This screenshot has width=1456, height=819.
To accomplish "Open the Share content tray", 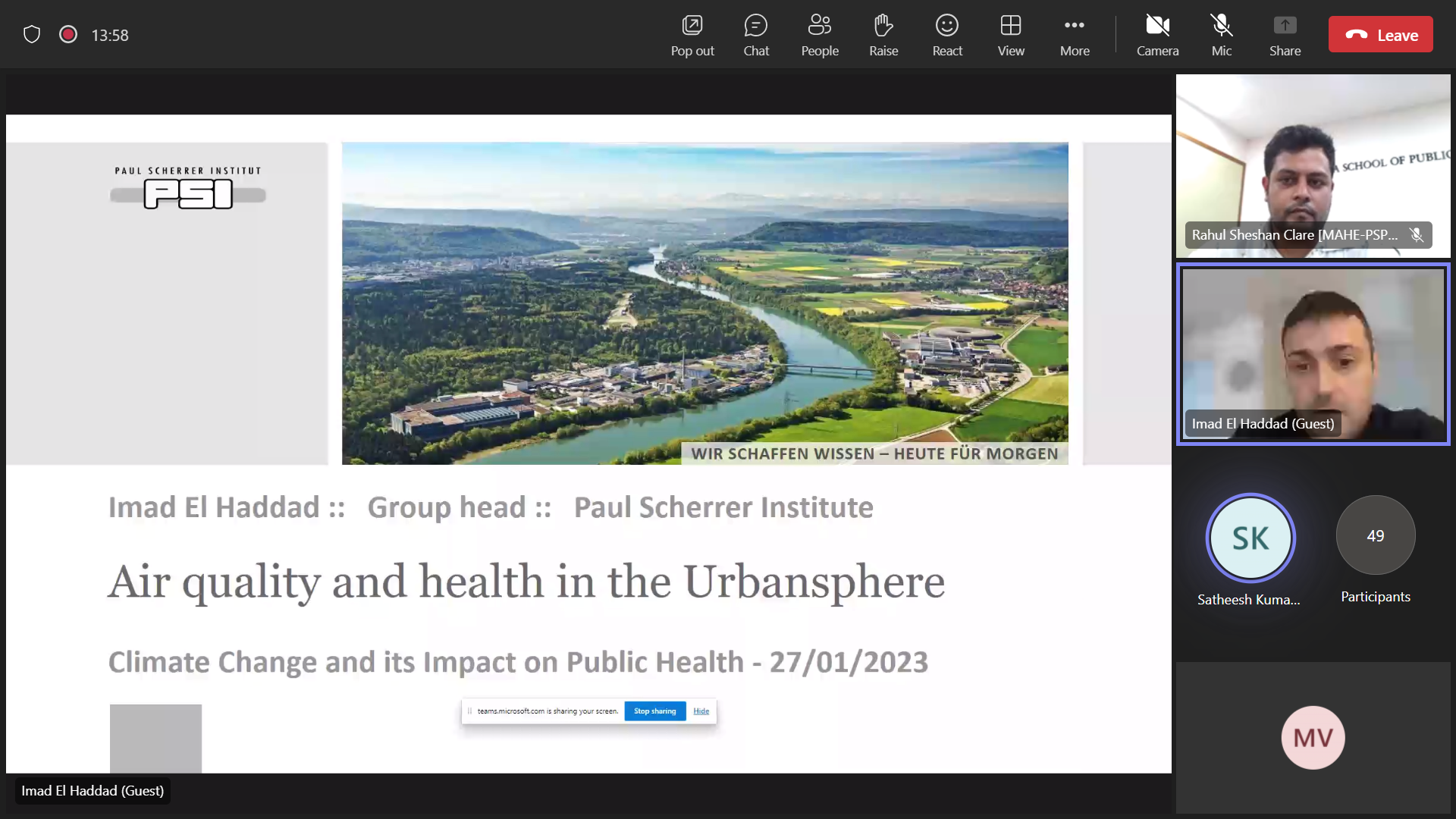I will tap(1285, 35).
